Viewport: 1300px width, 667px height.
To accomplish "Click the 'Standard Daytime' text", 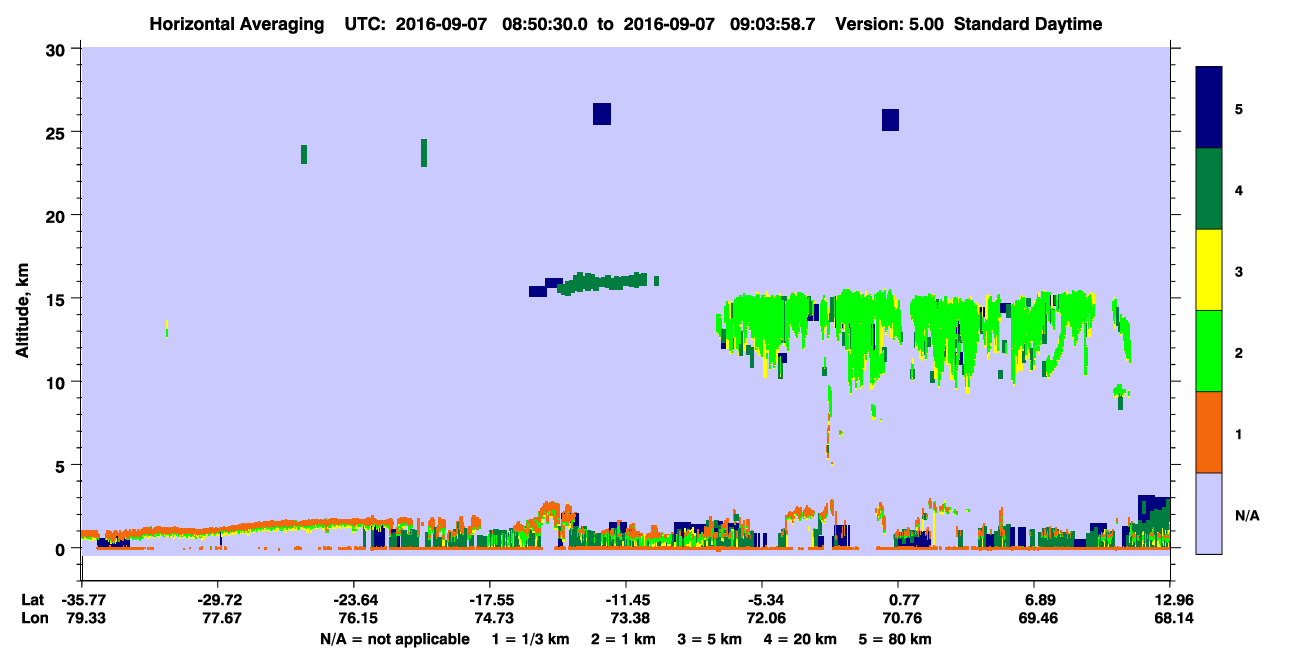I will point(1028,24).
